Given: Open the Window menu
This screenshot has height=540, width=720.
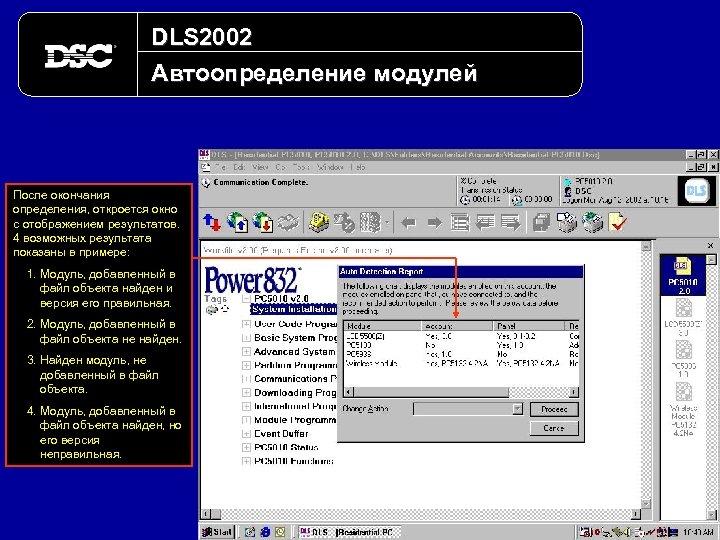Looking at the screenshot, I should click(x=330, y=168).
